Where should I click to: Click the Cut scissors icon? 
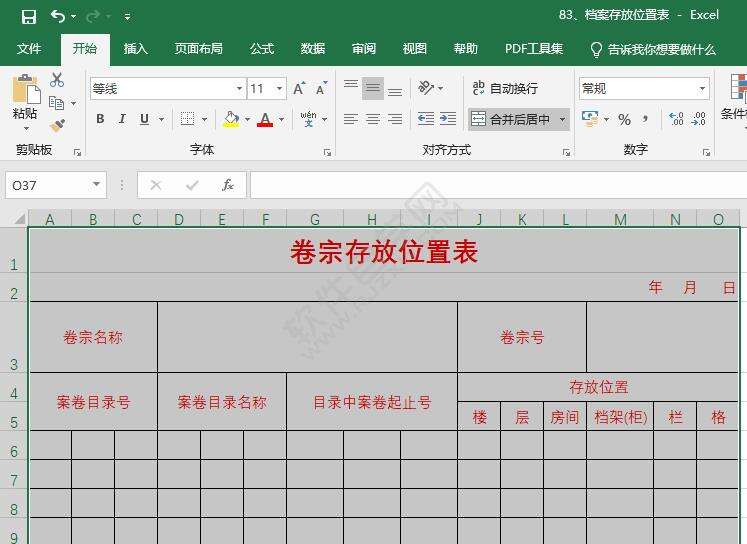tap(57, 80)
